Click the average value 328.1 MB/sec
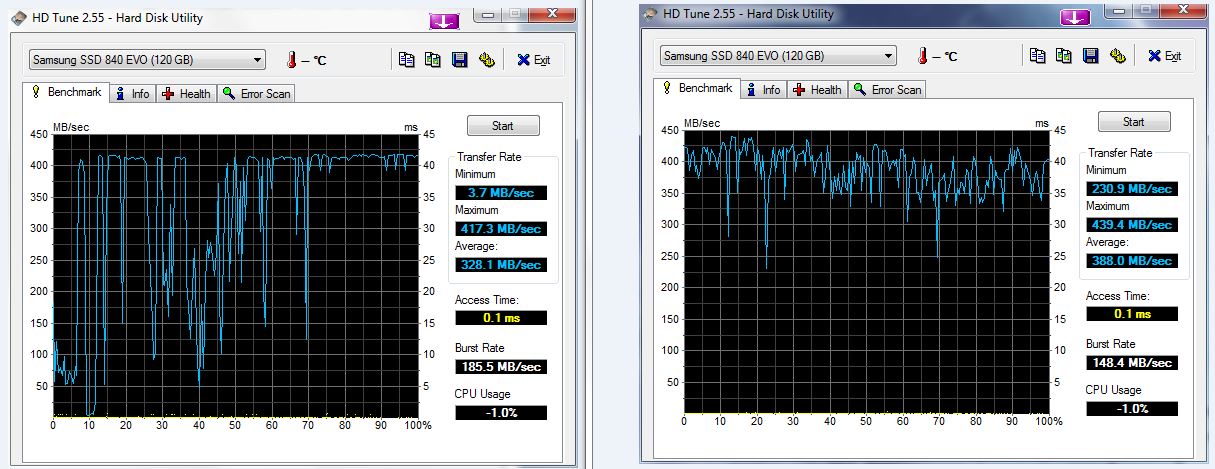Screen dimensions: 1215x469 (x=501, y=265)
